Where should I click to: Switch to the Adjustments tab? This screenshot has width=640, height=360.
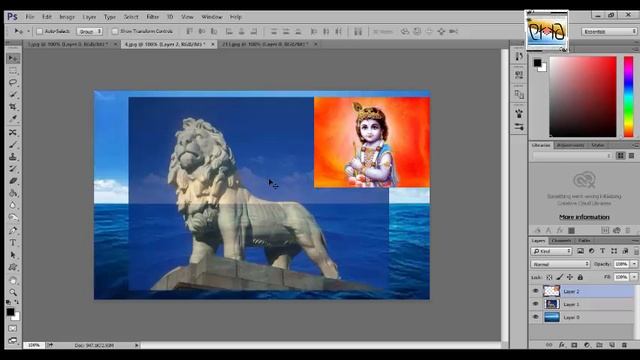[x=570, y=145]
